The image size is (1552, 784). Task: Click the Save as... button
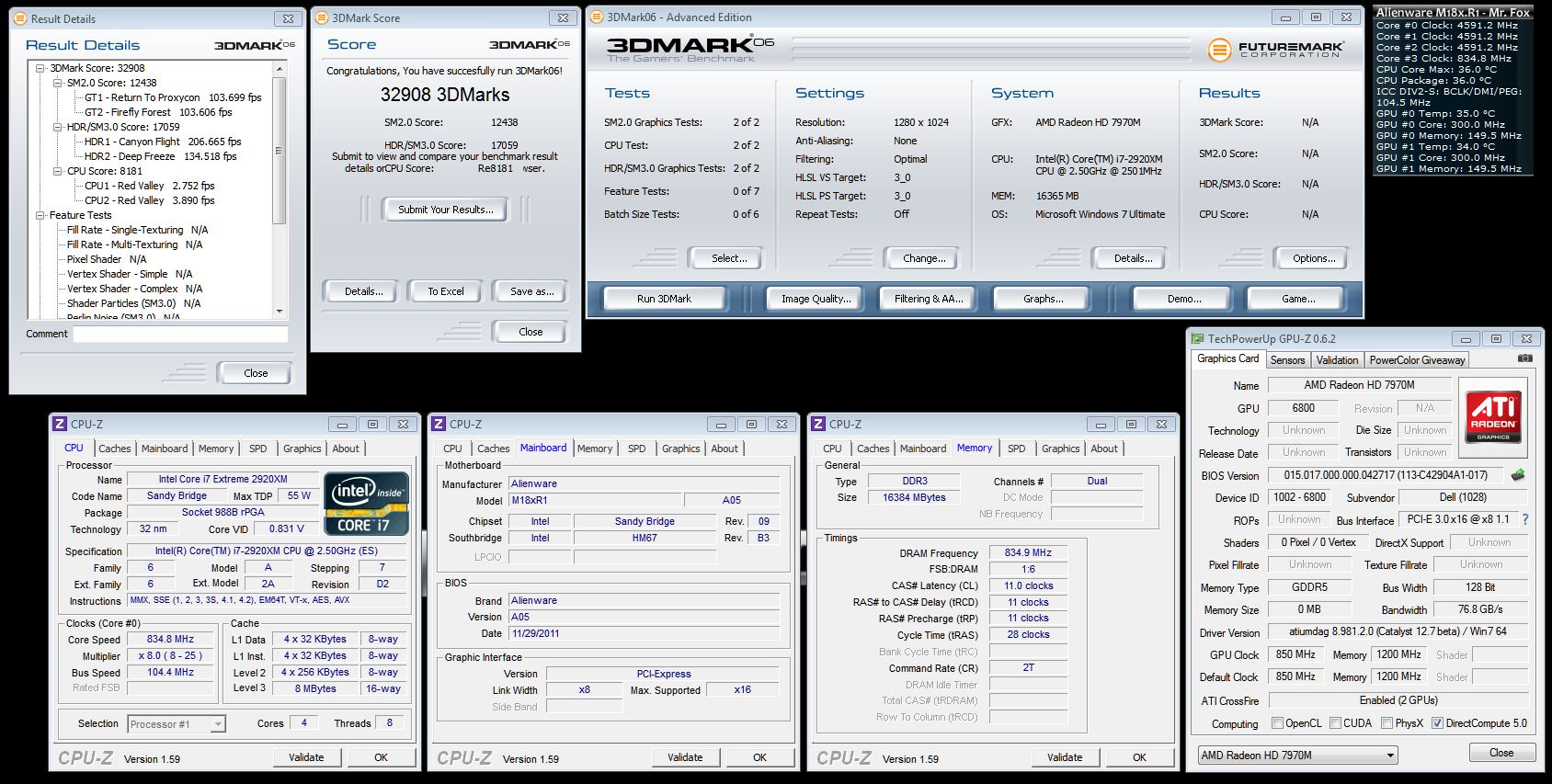531,291
